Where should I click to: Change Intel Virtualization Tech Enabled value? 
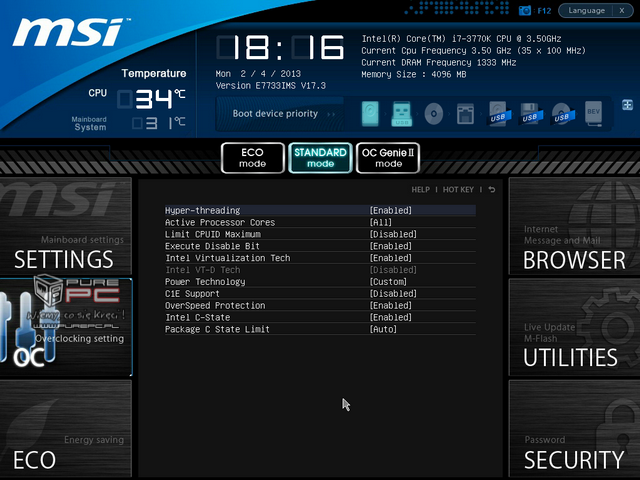point(391,258)
